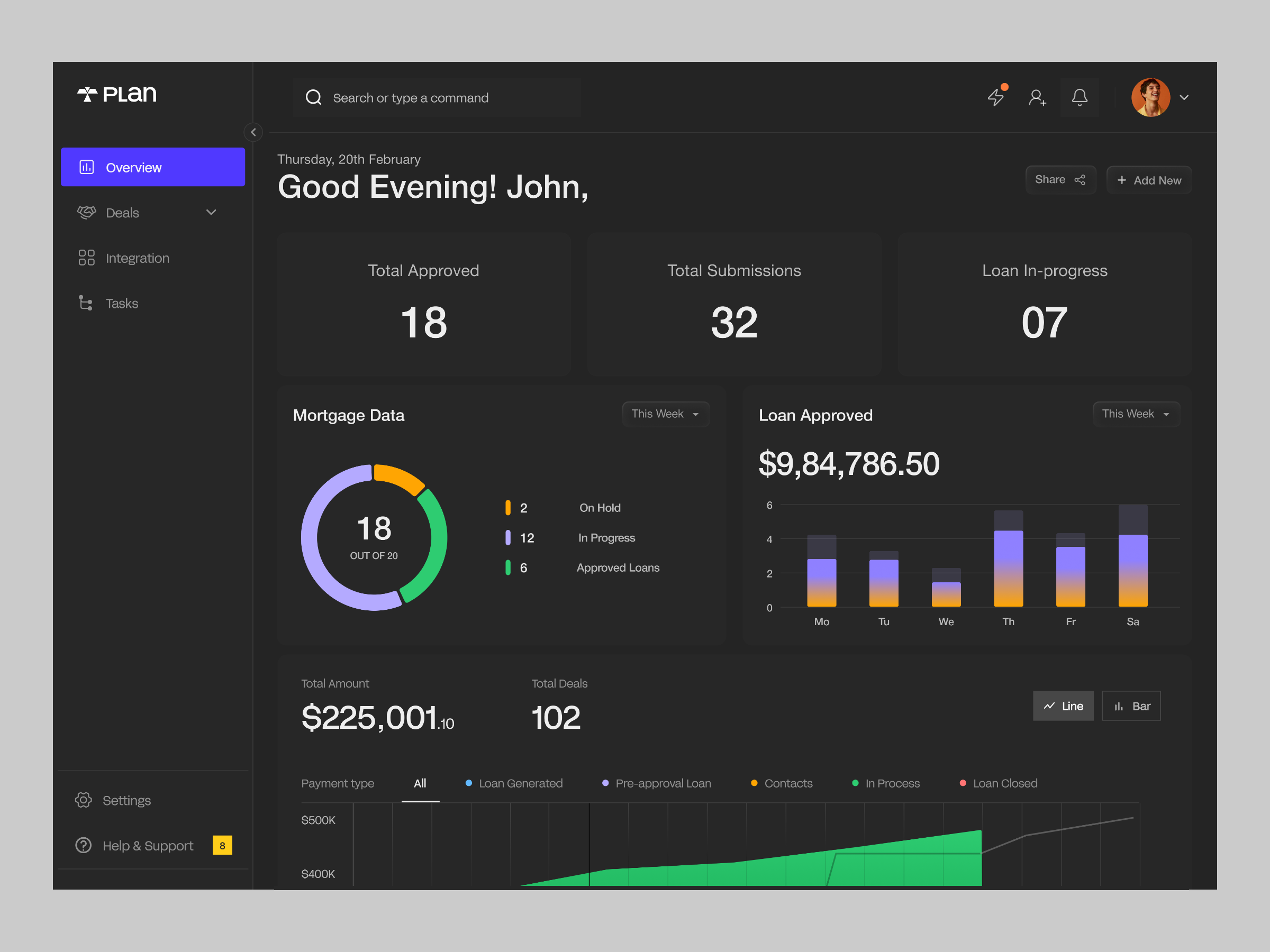Expand the Deals menu chevron
1270x952 pixels.
[x=211, y=212]
